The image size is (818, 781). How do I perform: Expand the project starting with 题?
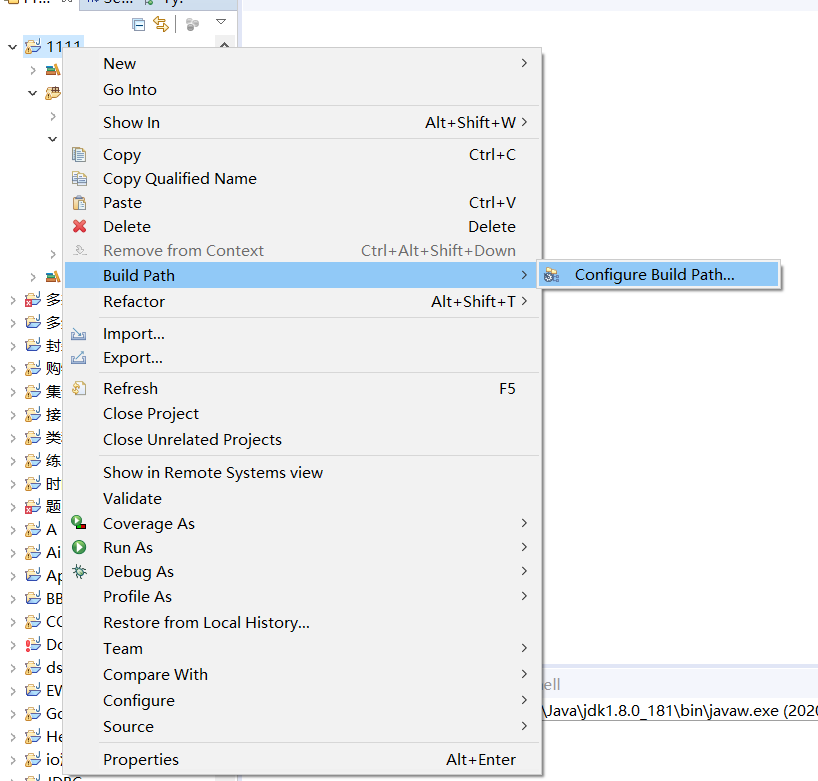coord(13,507)
